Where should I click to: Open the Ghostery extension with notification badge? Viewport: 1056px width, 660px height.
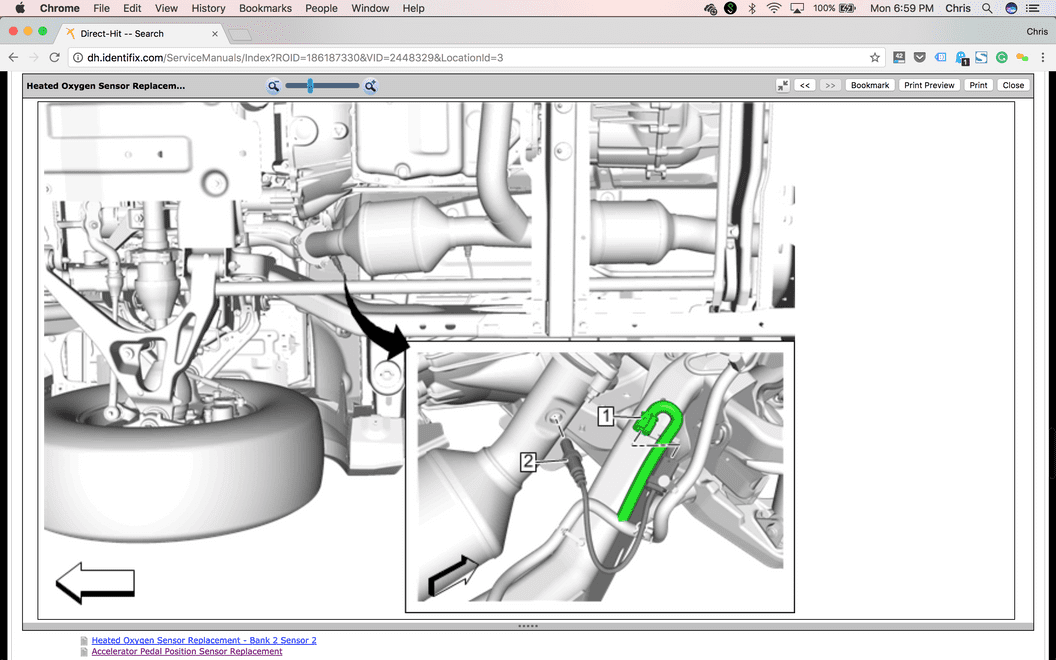coord(960,57)
